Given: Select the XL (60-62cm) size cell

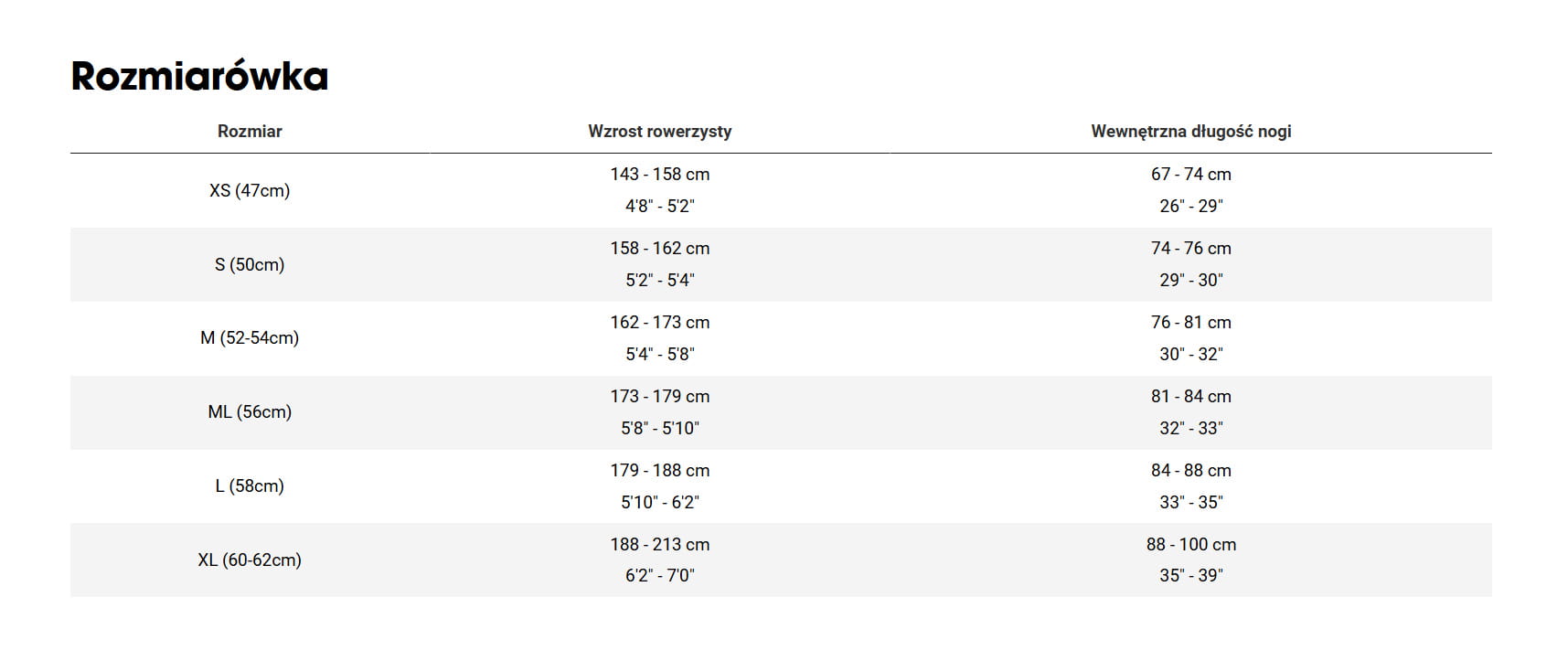Looking at the screenshot, I should click(x=250, y=560).
